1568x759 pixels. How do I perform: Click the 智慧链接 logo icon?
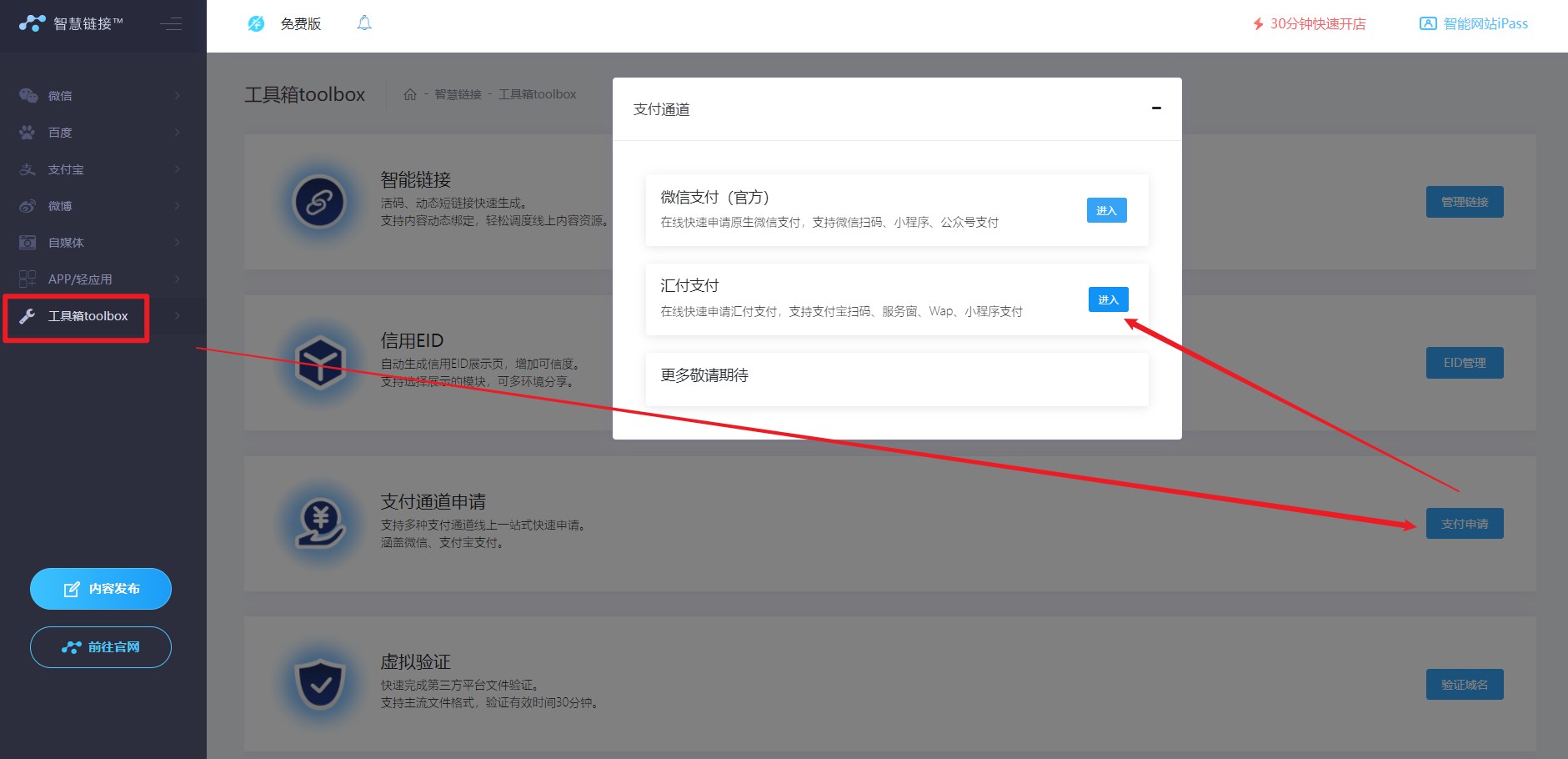click(33, 23)
